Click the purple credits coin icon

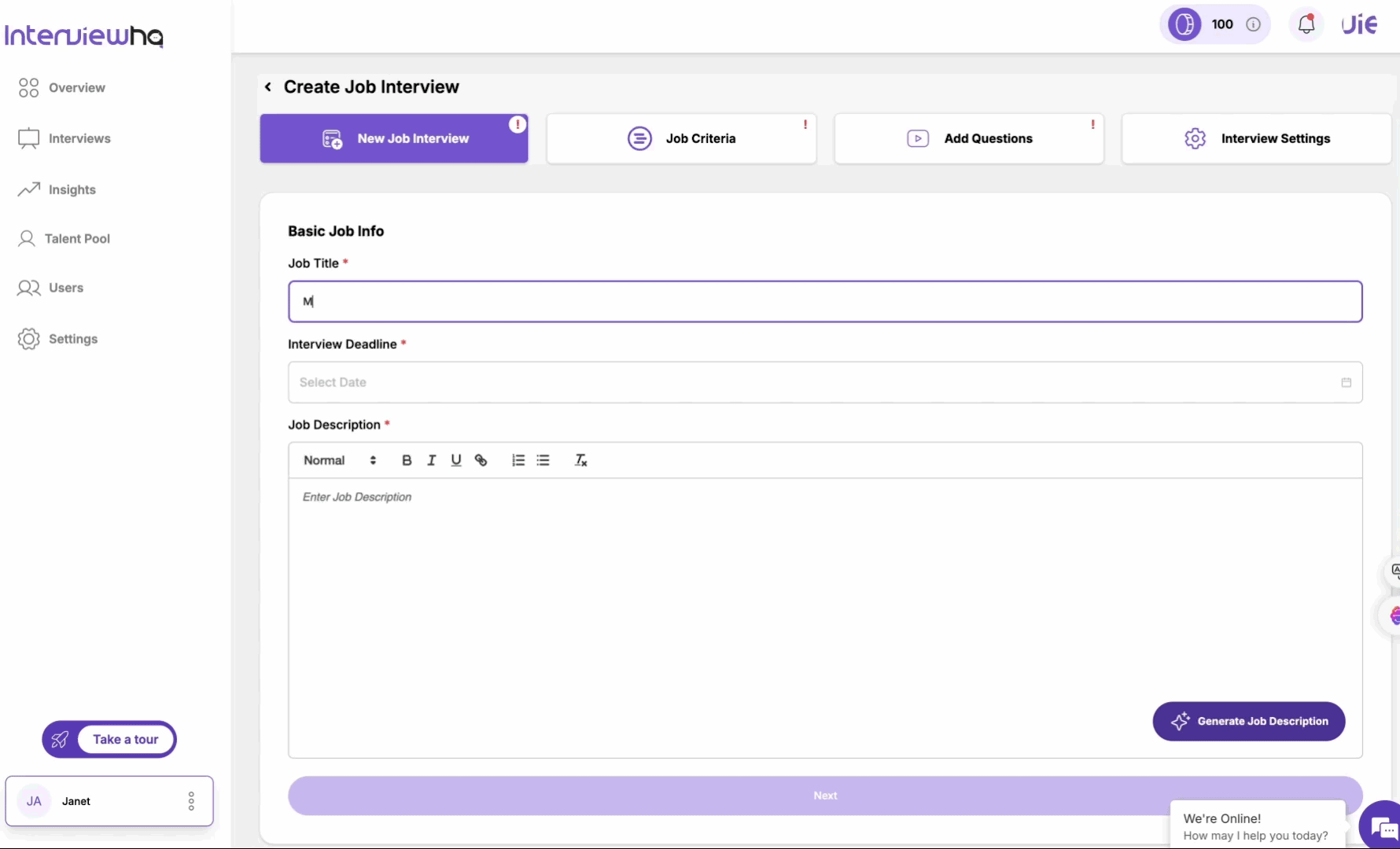1184,24
